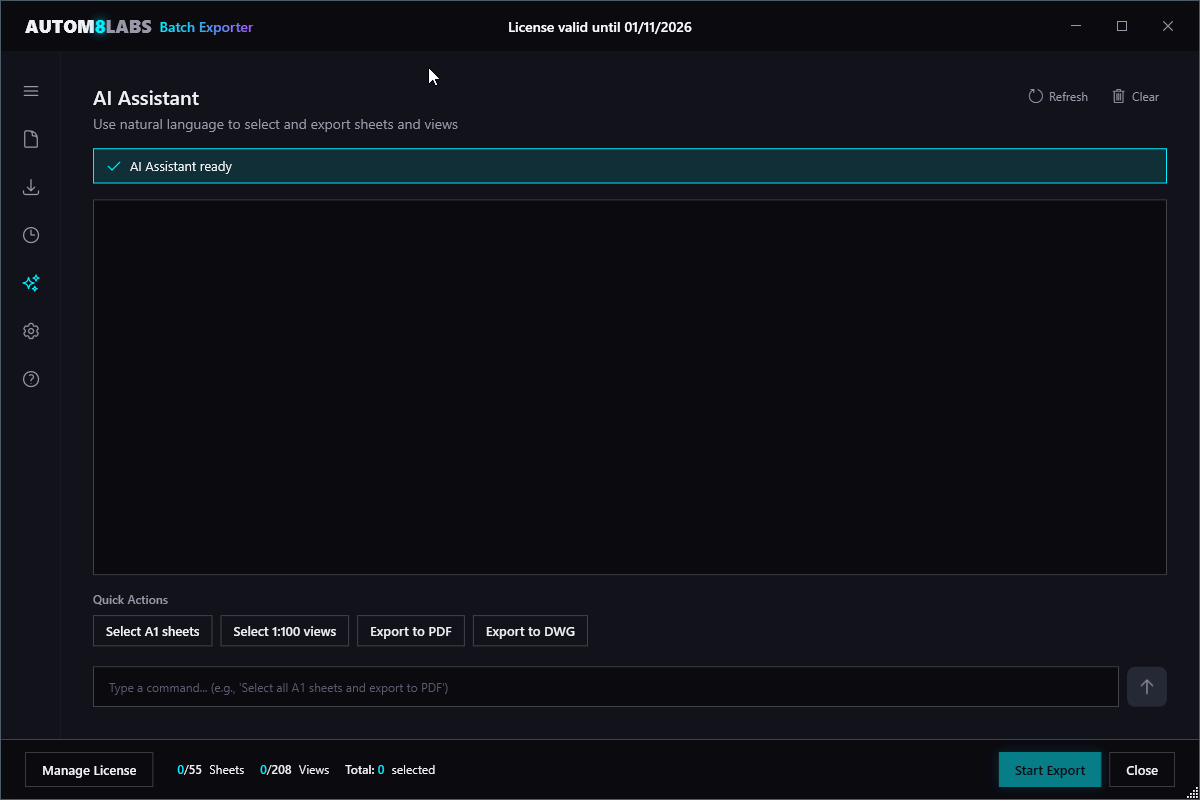Open the Batch Exporter title menu
1200x800 pixels.
pyautogui.click(x=206, y=27)
